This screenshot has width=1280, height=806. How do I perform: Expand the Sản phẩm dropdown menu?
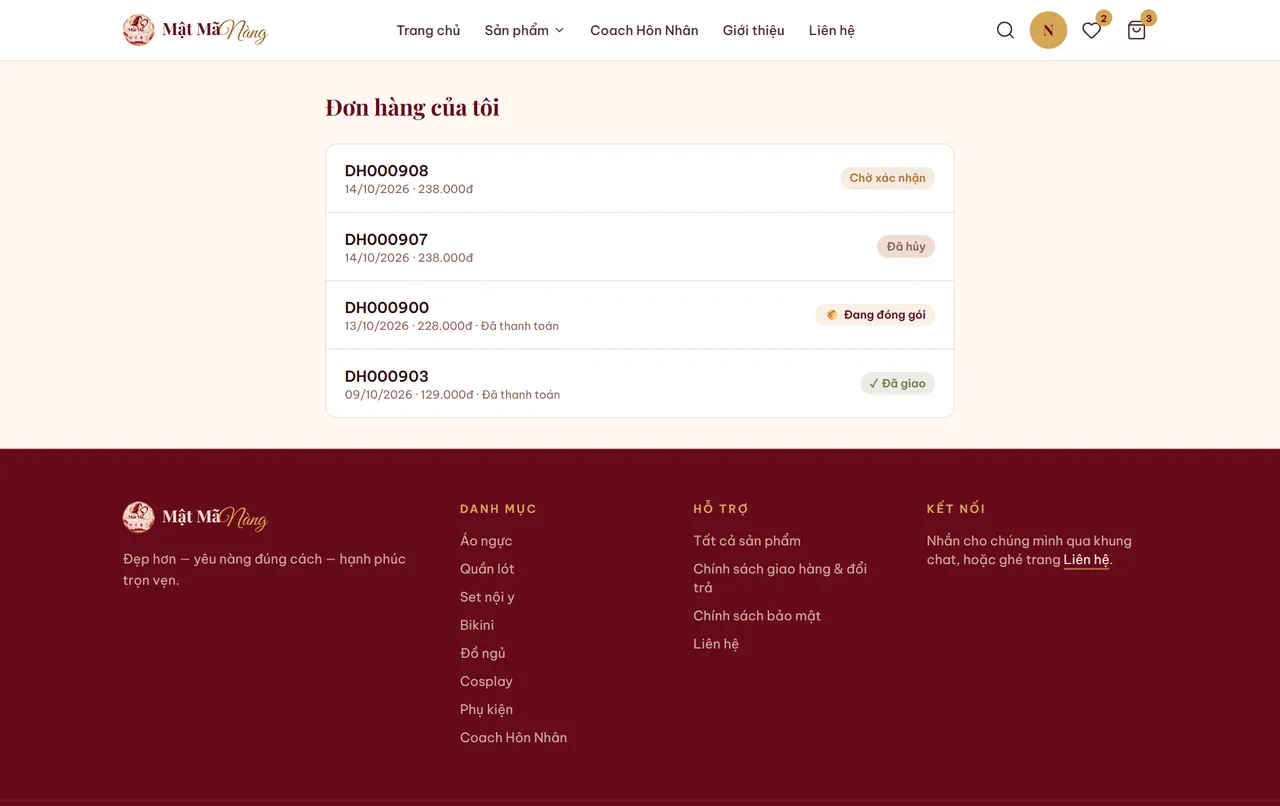click(525, 30)
